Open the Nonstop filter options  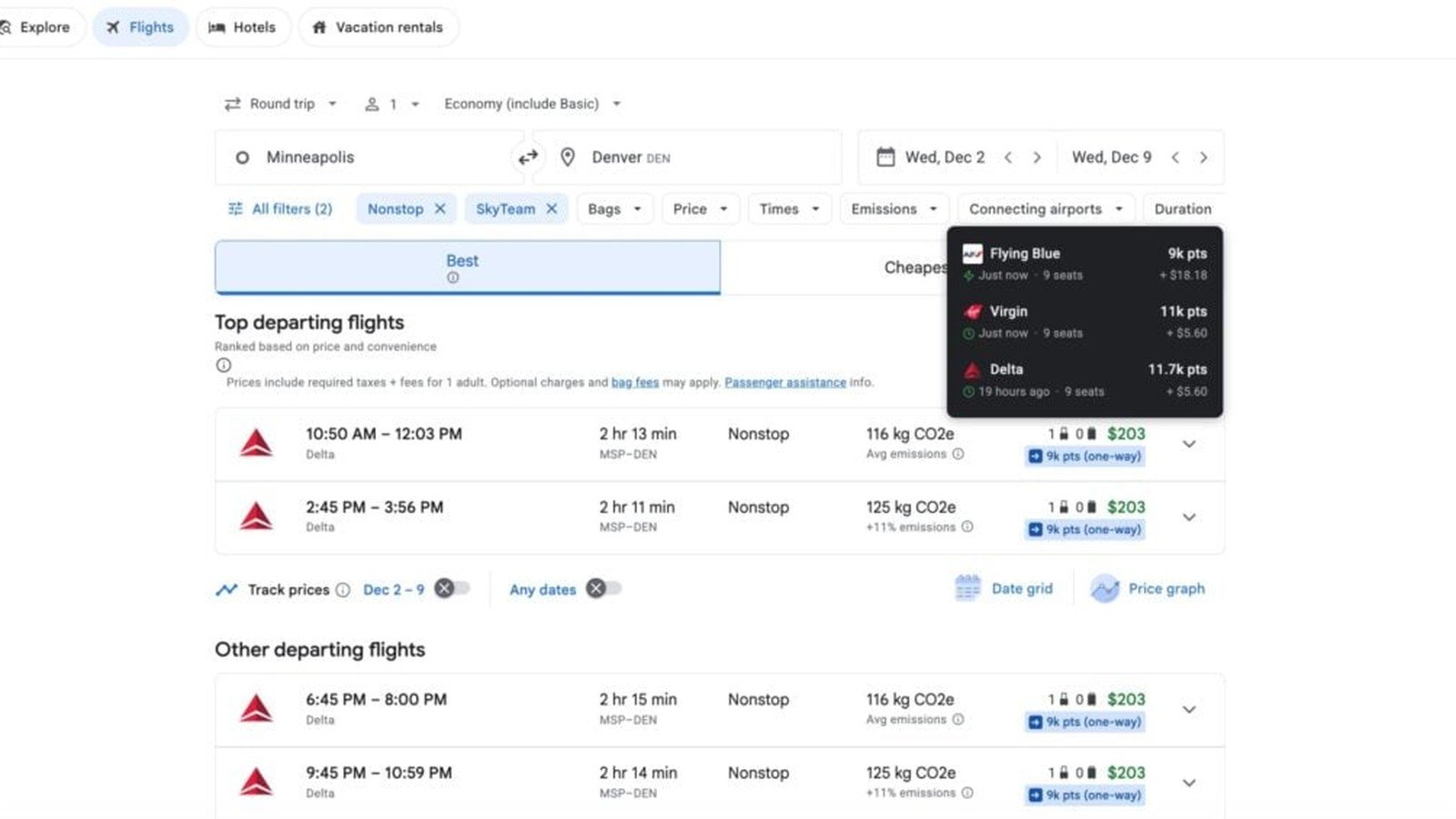[395, 208]
